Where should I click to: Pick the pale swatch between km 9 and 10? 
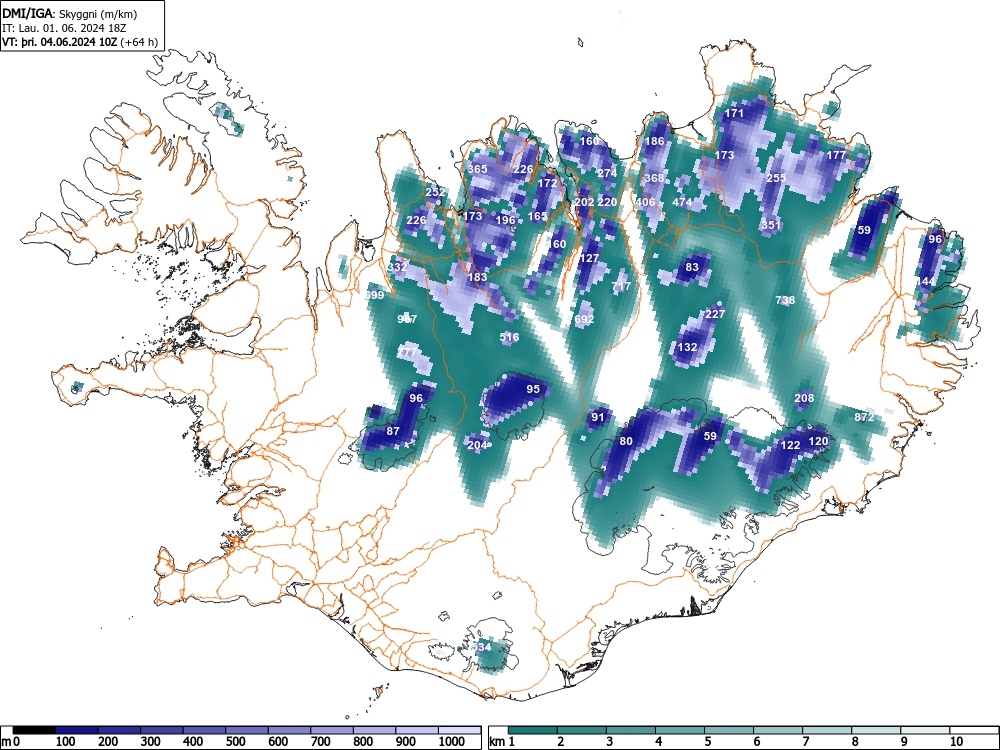pyautogui.click(x=925, y=730)
